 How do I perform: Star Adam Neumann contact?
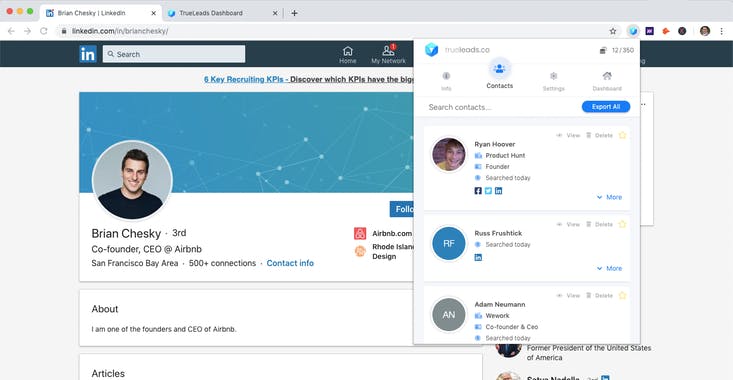point(622,295)
